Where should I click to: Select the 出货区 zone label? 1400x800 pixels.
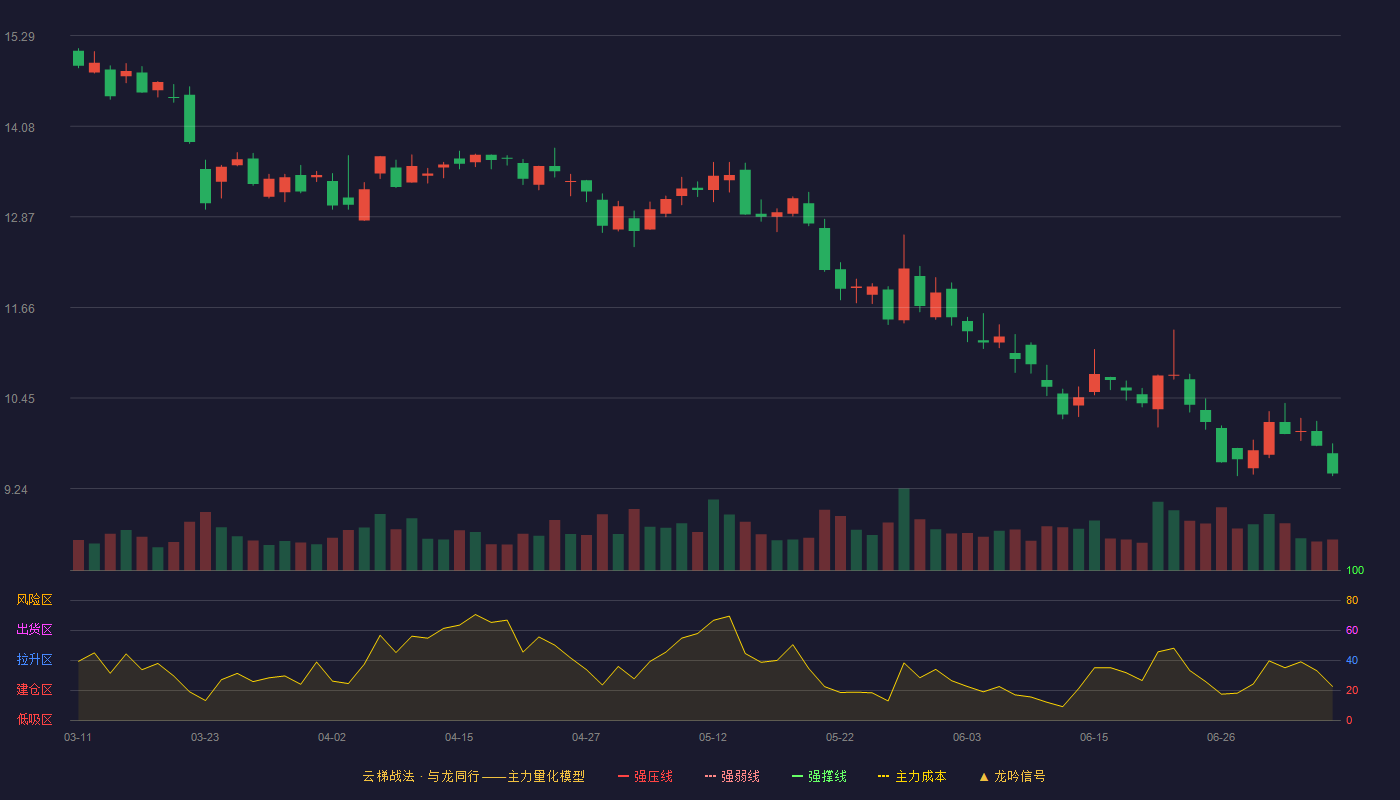tap(34, 630)
